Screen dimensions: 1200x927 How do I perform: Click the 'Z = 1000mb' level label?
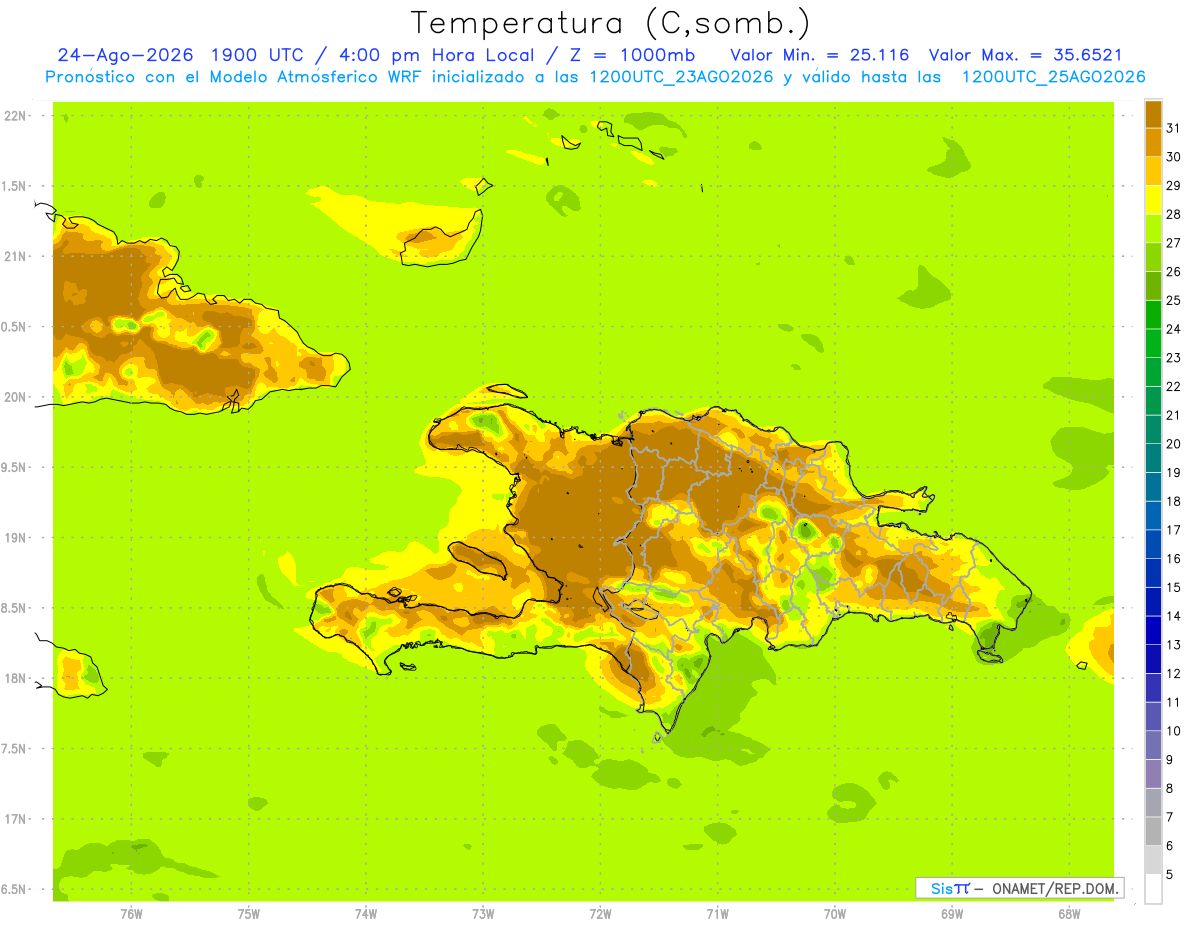coord(633,55)
